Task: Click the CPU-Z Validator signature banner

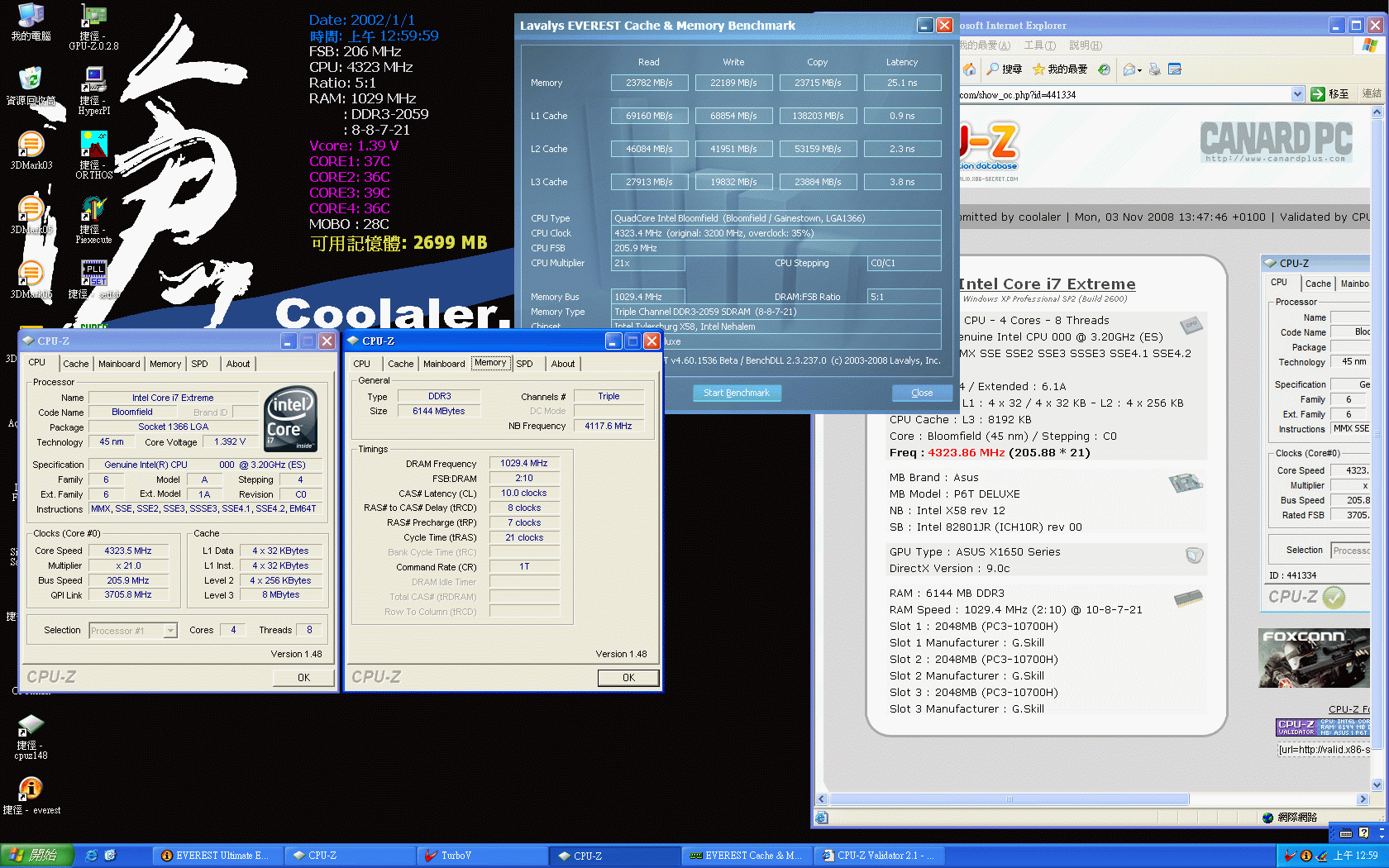Action: 1323,727
